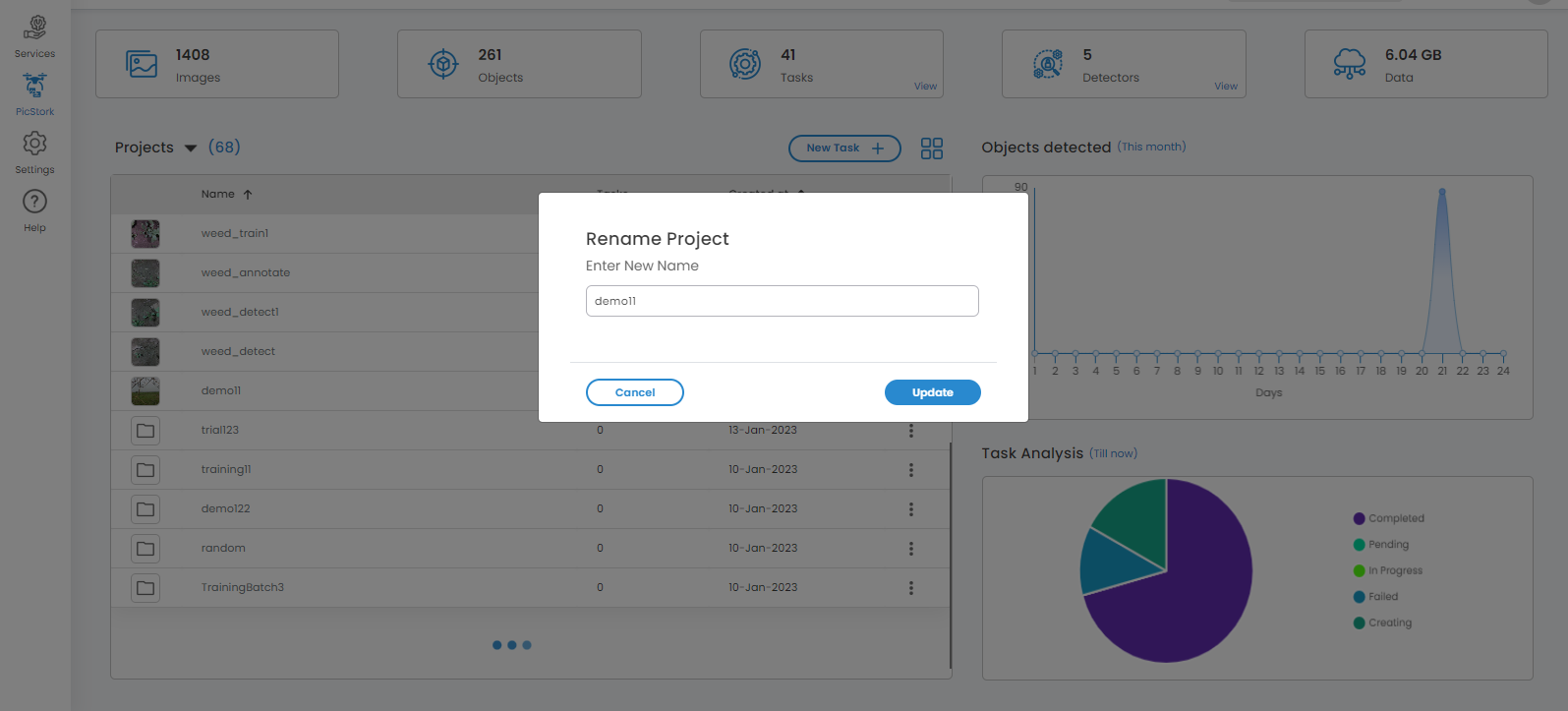Open the Help question mark icon

pyautogui.click(x=34, y=203)
